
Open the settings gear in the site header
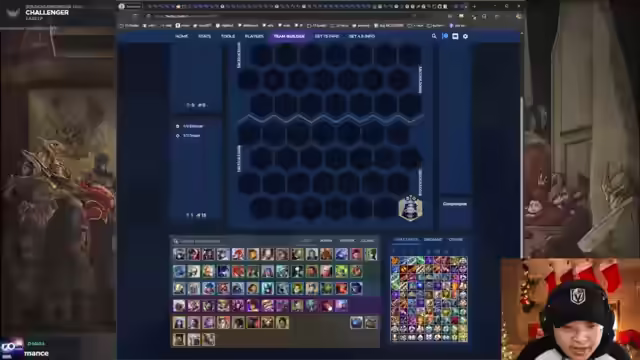[x=465, y=36]
